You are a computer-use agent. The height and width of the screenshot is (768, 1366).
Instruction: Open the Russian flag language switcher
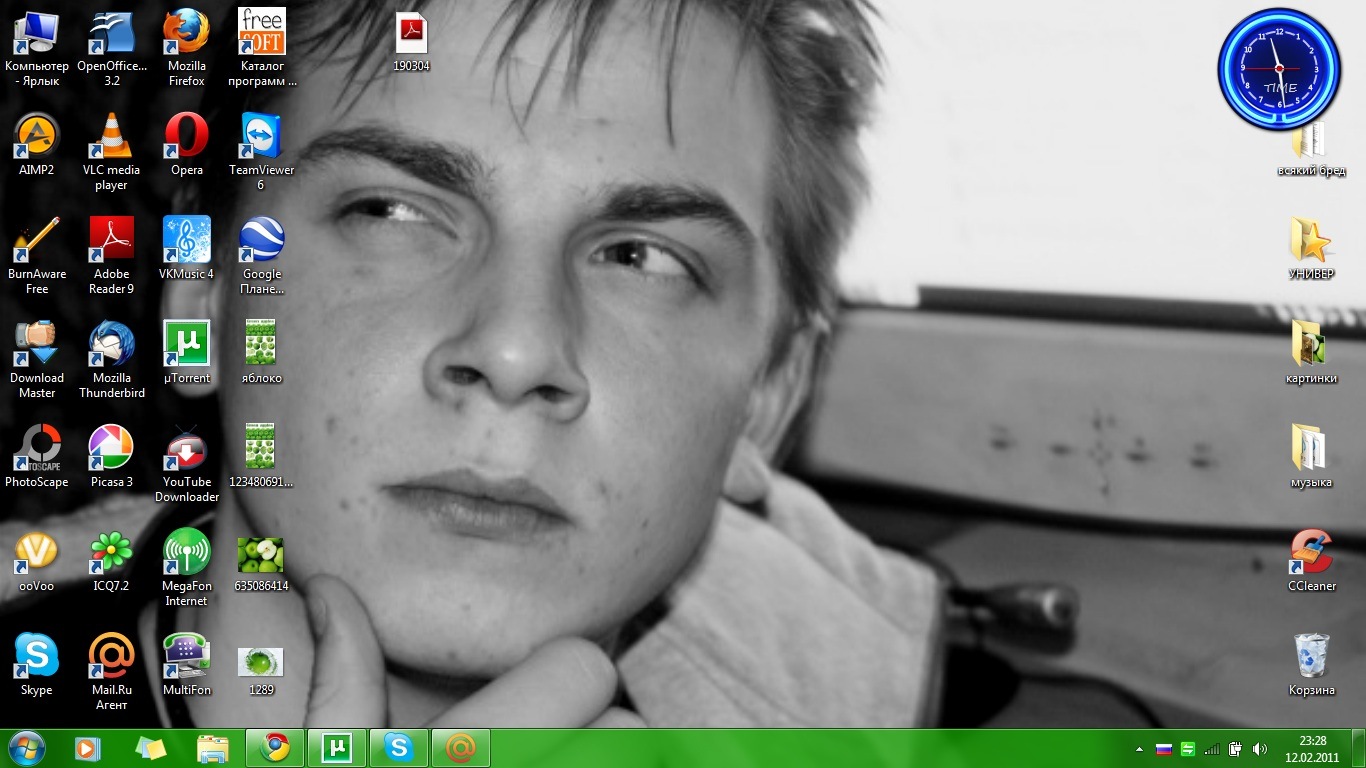[x=1163, y=748]
